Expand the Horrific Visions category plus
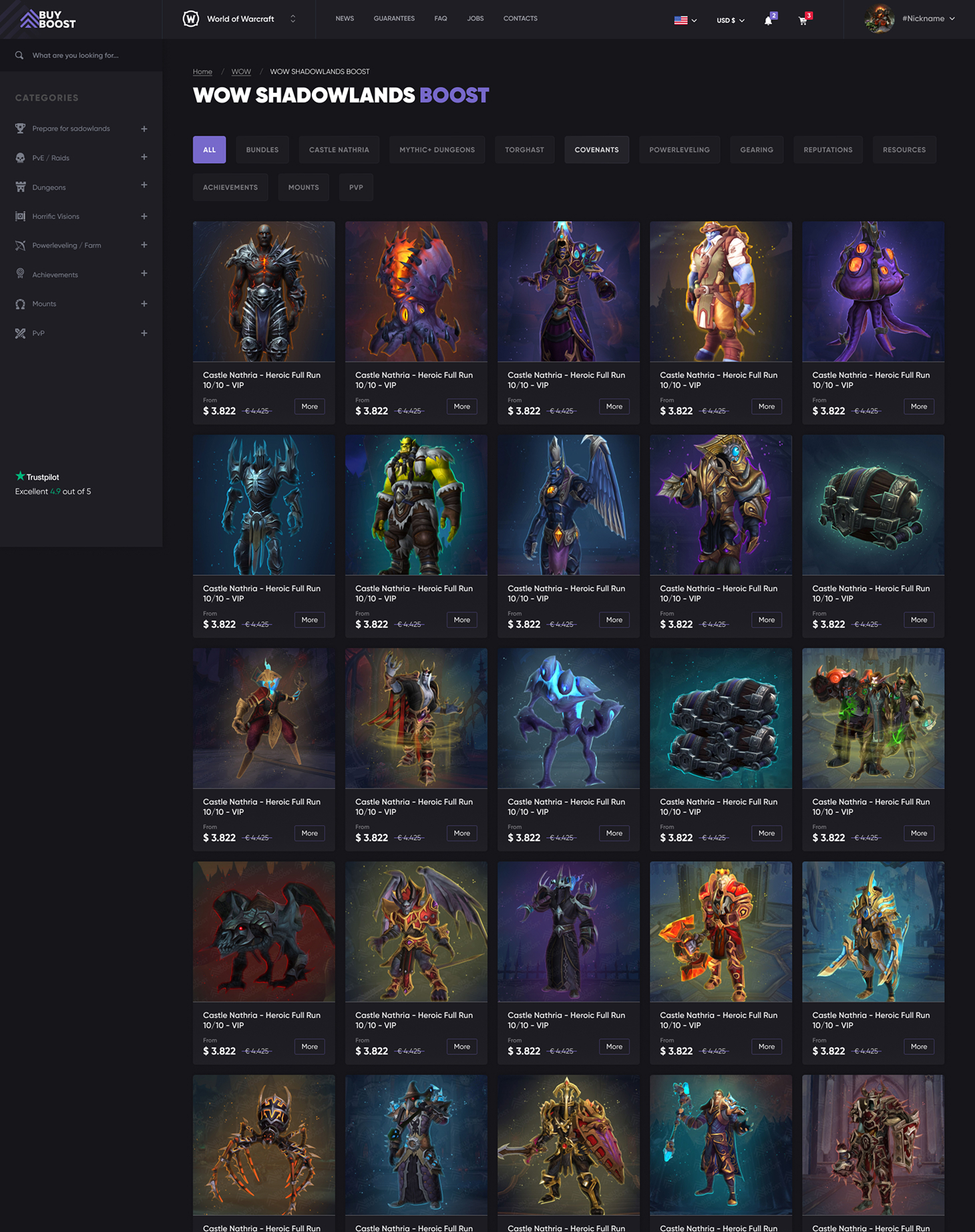Viewport: 975px width, 1232px height. click(144, 216)
